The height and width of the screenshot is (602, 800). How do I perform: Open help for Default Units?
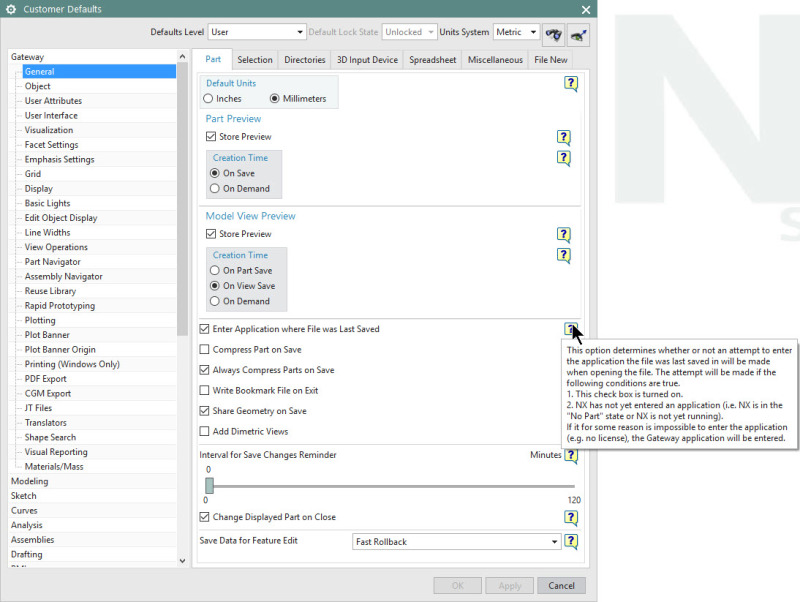[x=571, y=83]
